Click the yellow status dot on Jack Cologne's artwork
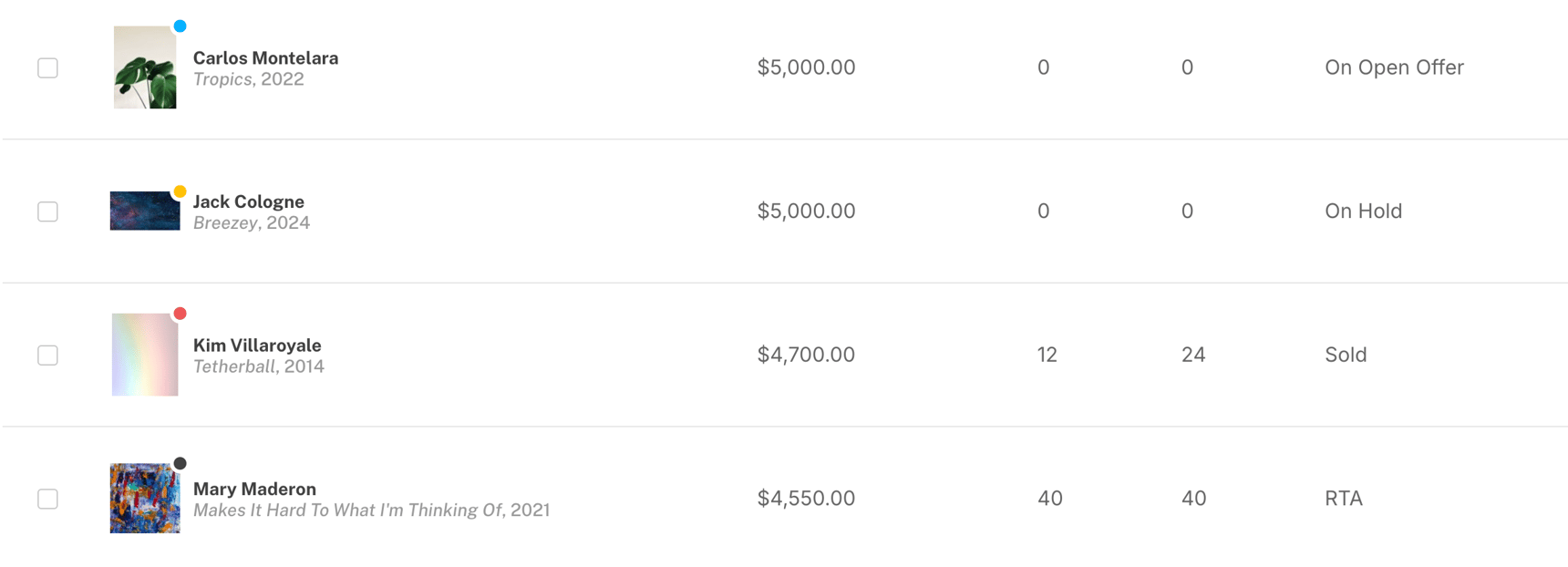The image size is (1568, 567). [180, 191]
